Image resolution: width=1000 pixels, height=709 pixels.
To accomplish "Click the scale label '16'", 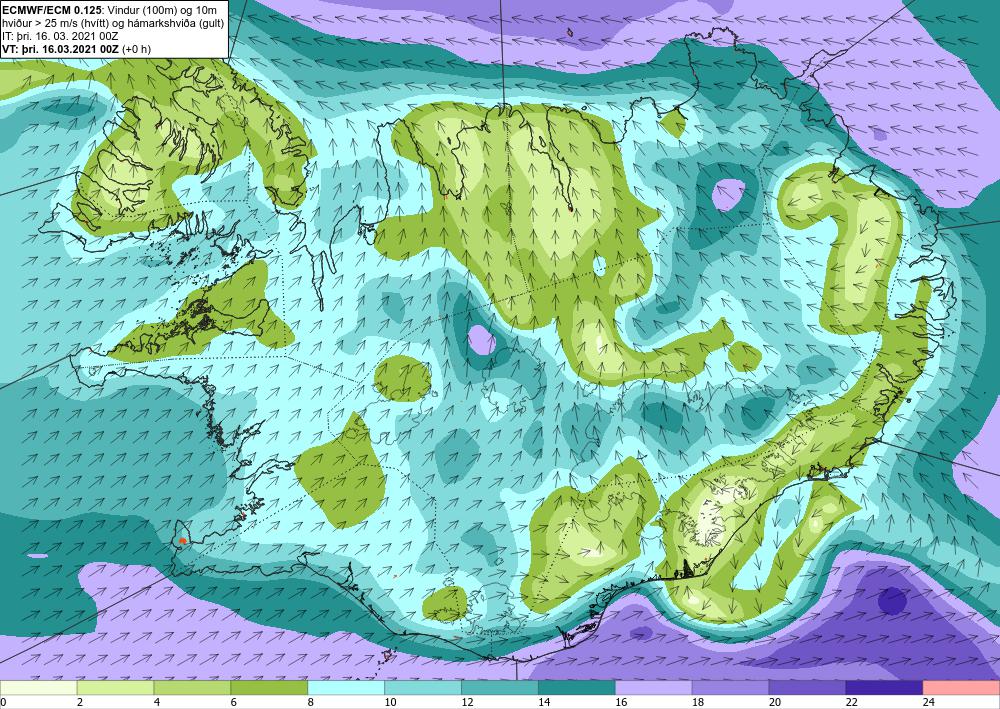I will [621, 702].
